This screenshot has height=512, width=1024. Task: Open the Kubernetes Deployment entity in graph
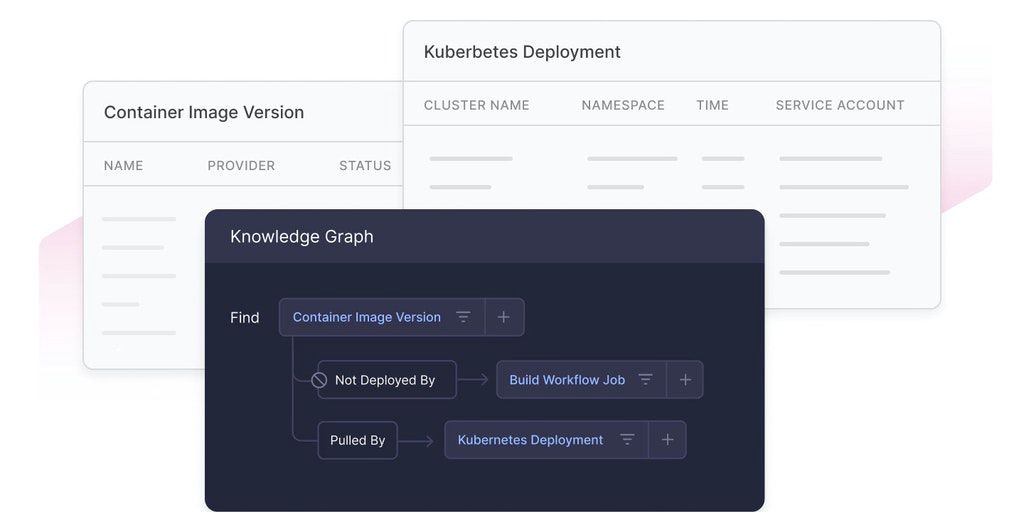point(530,440)
